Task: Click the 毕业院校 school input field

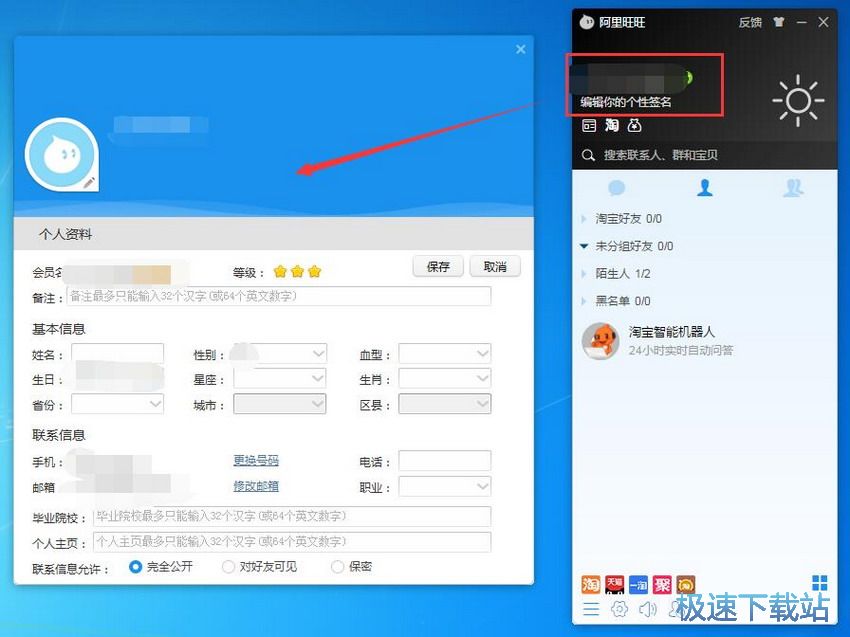Action: coord(292,516)
